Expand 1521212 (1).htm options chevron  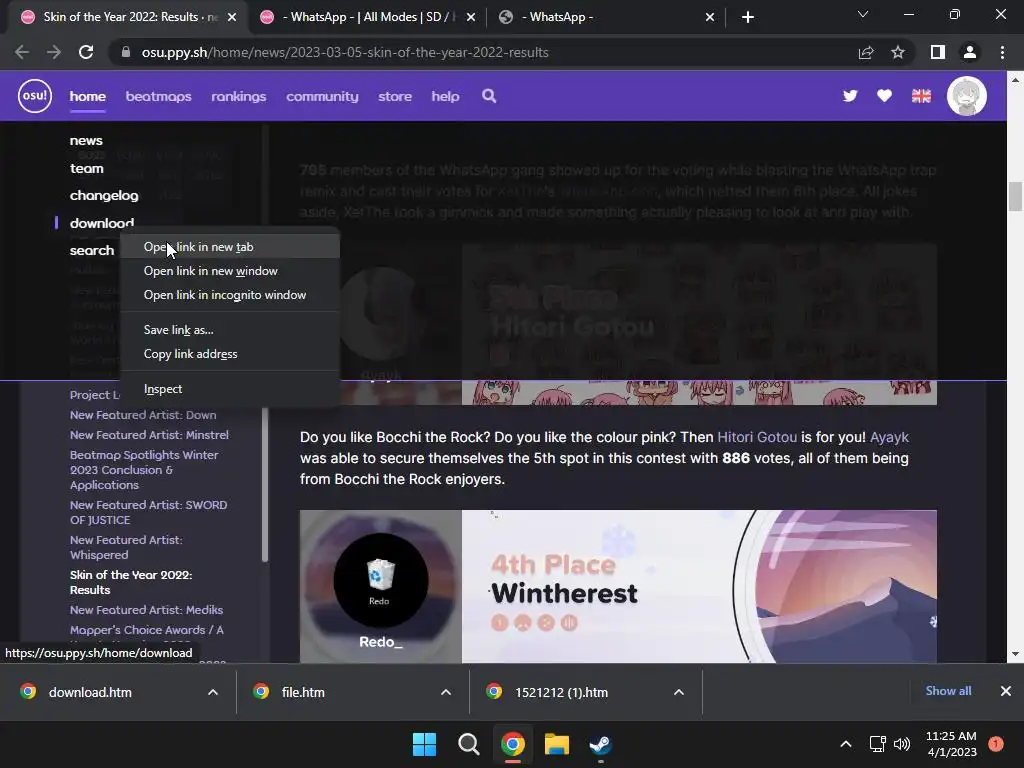pyautogui.click(x=679, y=692)
